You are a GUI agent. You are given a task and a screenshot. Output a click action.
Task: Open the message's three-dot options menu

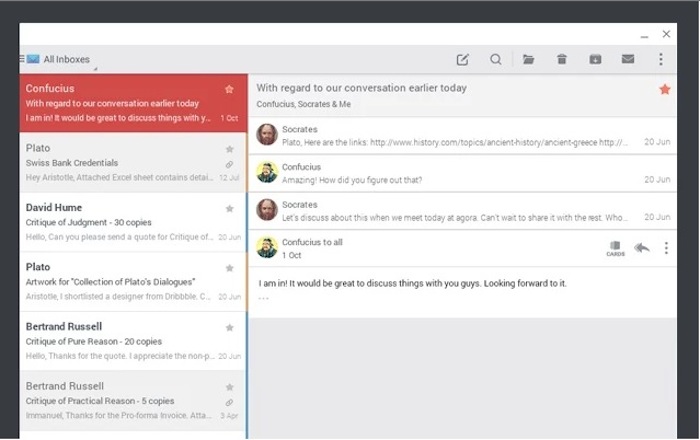[666, 248]
